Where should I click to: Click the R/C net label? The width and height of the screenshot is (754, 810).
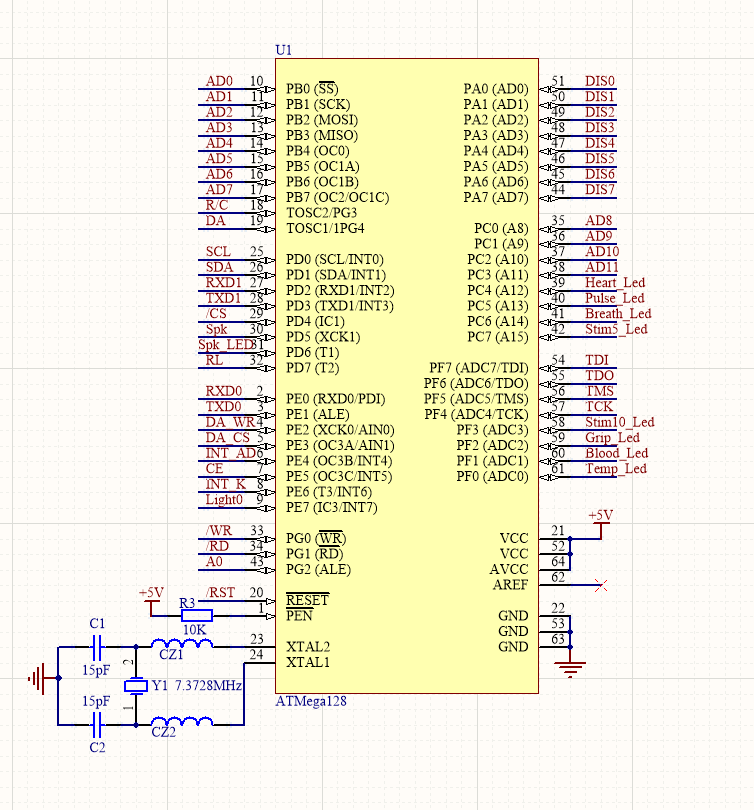pyautogui.click(x=217, y=206)
